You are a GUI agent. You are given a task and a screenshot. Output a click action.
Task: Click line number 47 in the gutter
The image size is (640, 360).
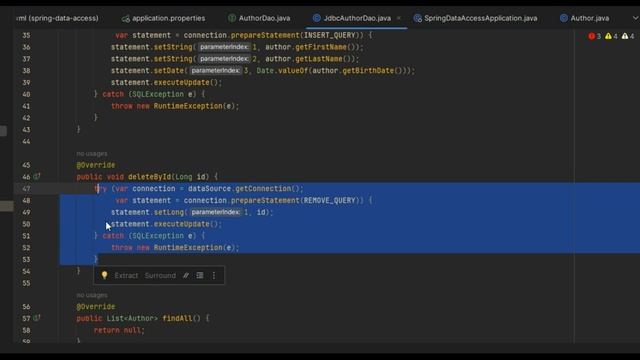26,189
